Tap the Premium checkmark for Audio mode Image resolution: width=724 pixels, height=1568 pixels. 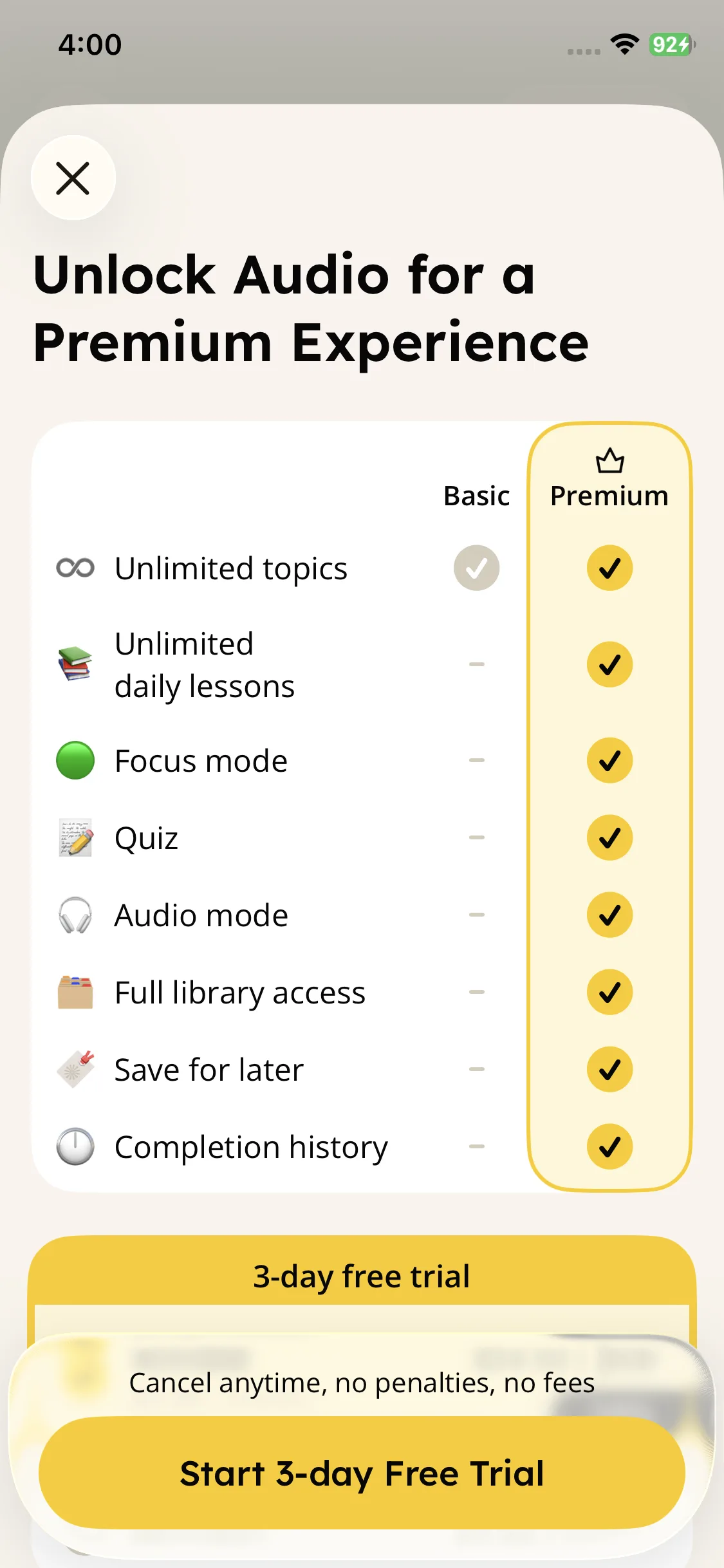(x=609, y=915)
